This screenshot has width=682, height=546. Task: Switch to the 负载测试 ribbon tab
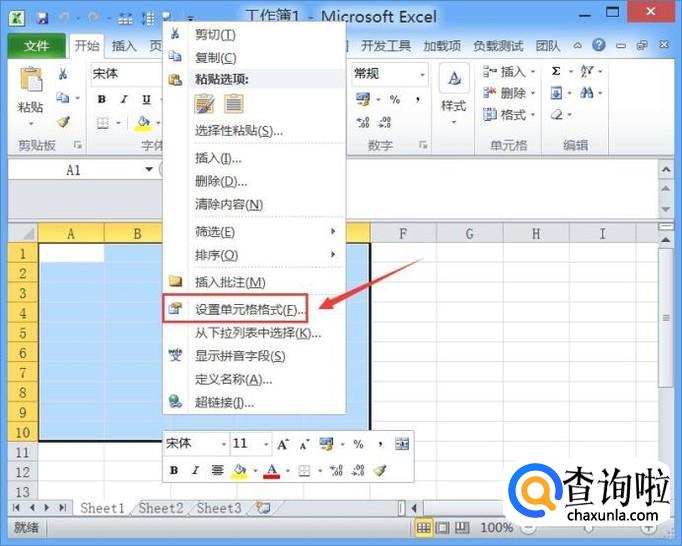point(498,46)
